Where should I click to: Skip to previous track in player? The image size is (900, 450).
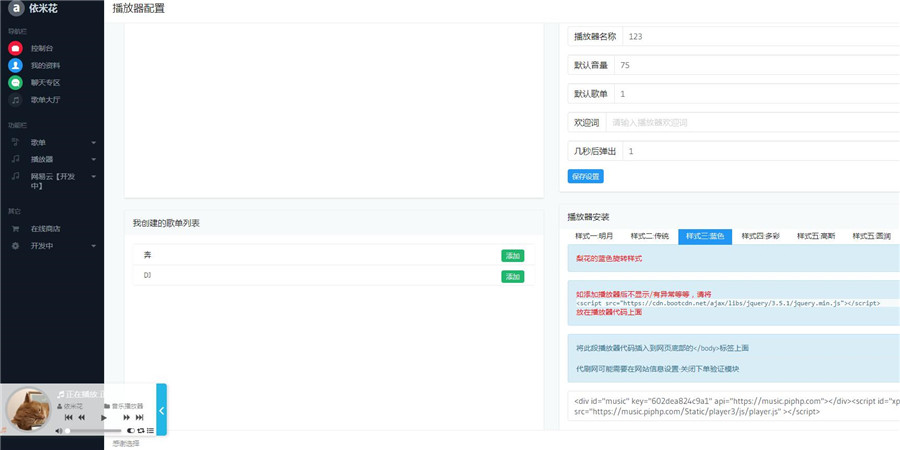68,417
